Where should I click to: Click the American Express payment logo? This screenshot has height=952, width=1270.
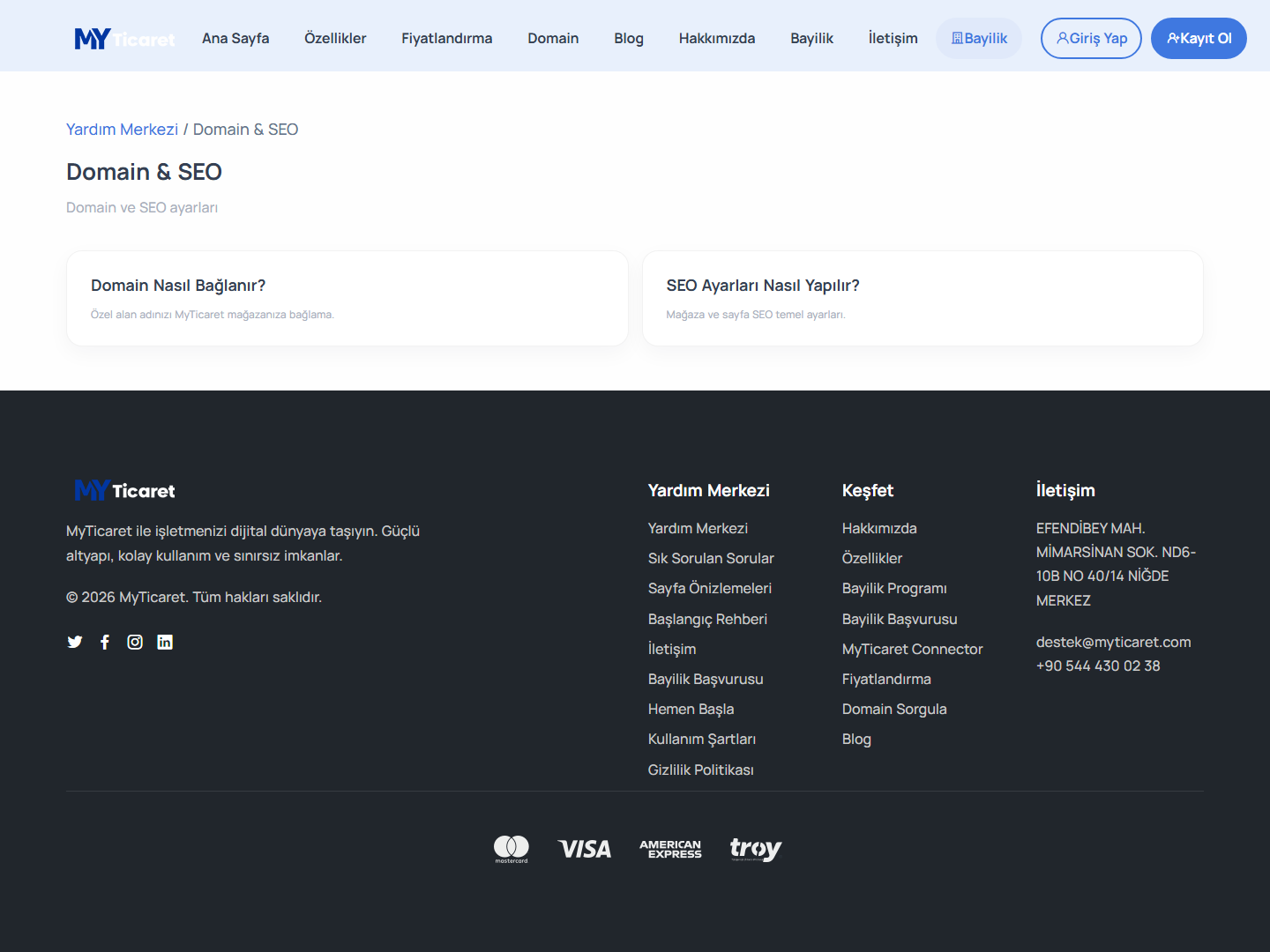click(670, 849)
